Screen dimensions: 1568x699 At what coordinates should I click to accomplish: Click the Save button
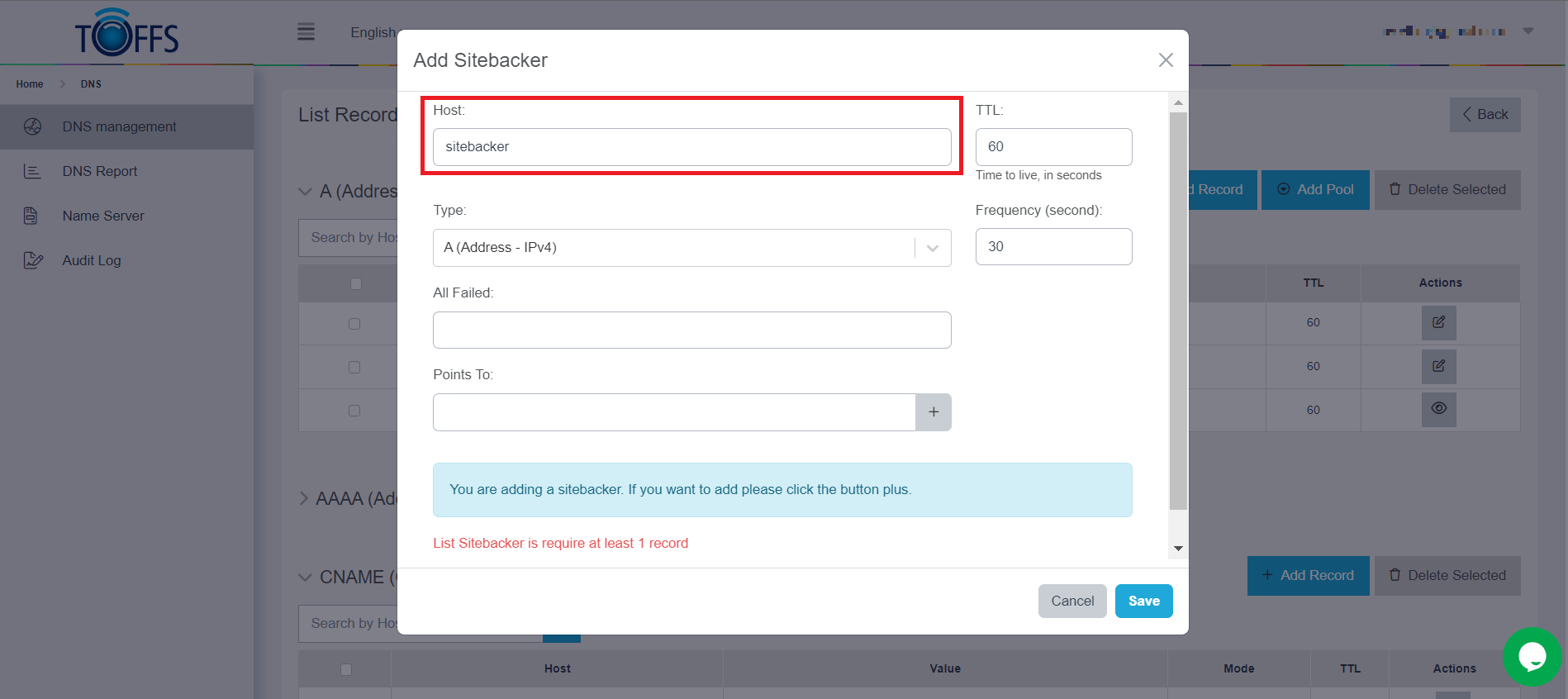[x=1143, y=601]
